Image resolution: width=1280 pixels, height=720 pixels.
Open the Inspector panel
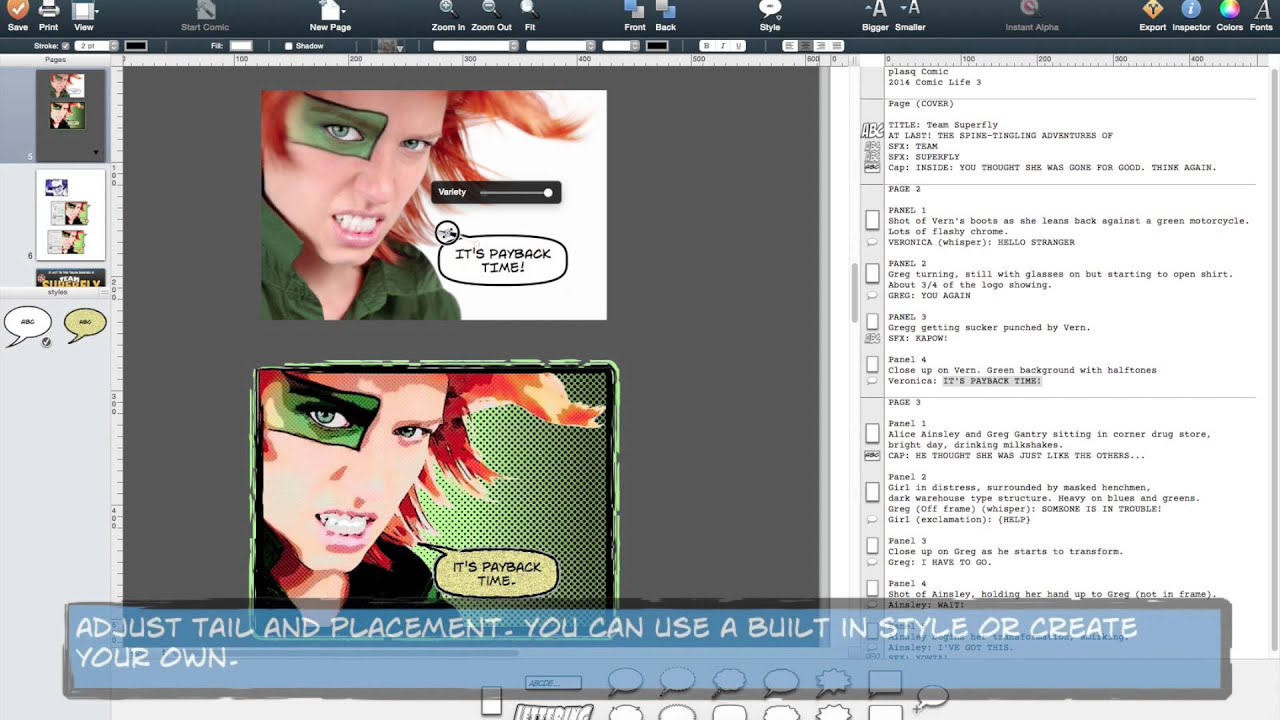pos(1191,10)
